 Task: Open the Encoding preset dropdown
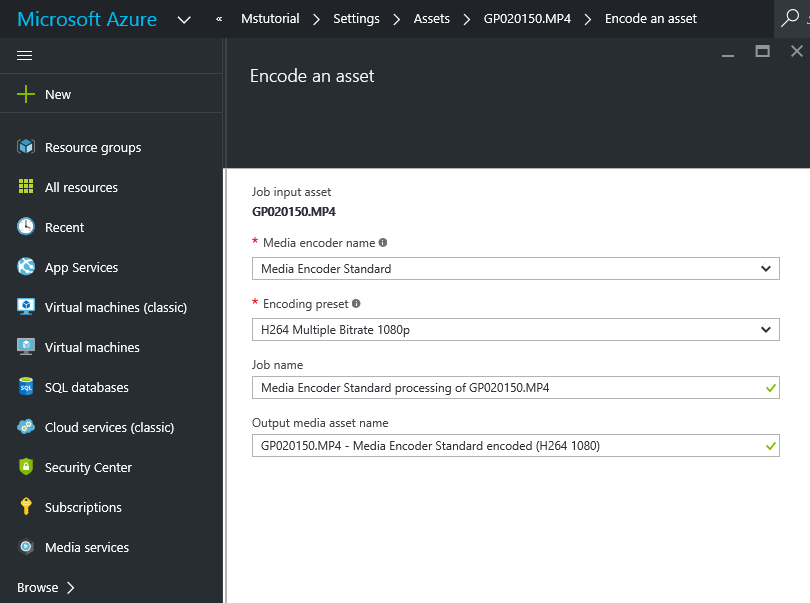pos(516,330)
